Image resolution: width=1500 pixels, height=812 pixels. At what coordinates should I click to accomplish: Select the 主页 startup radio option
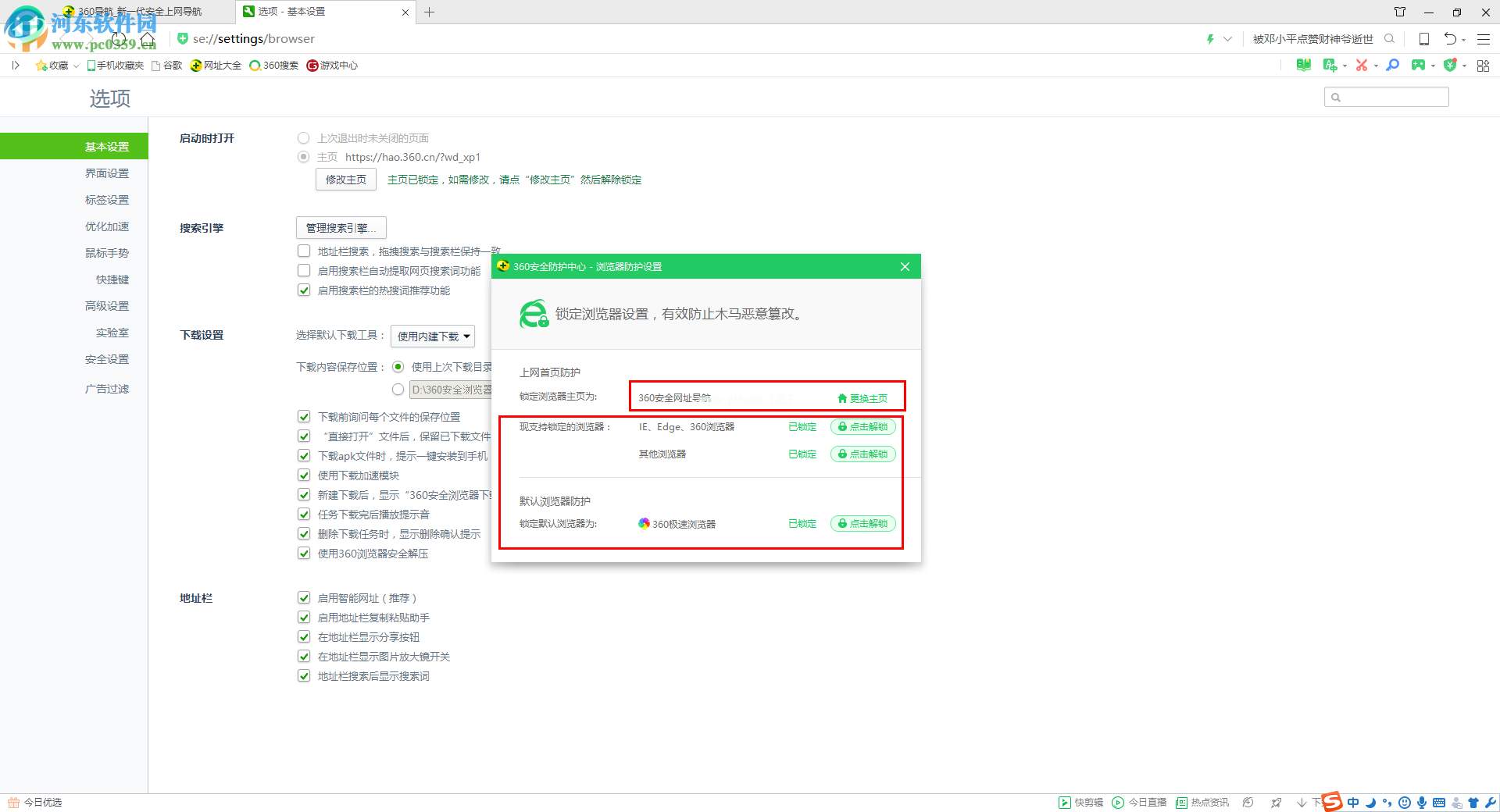tap(303, 157)
